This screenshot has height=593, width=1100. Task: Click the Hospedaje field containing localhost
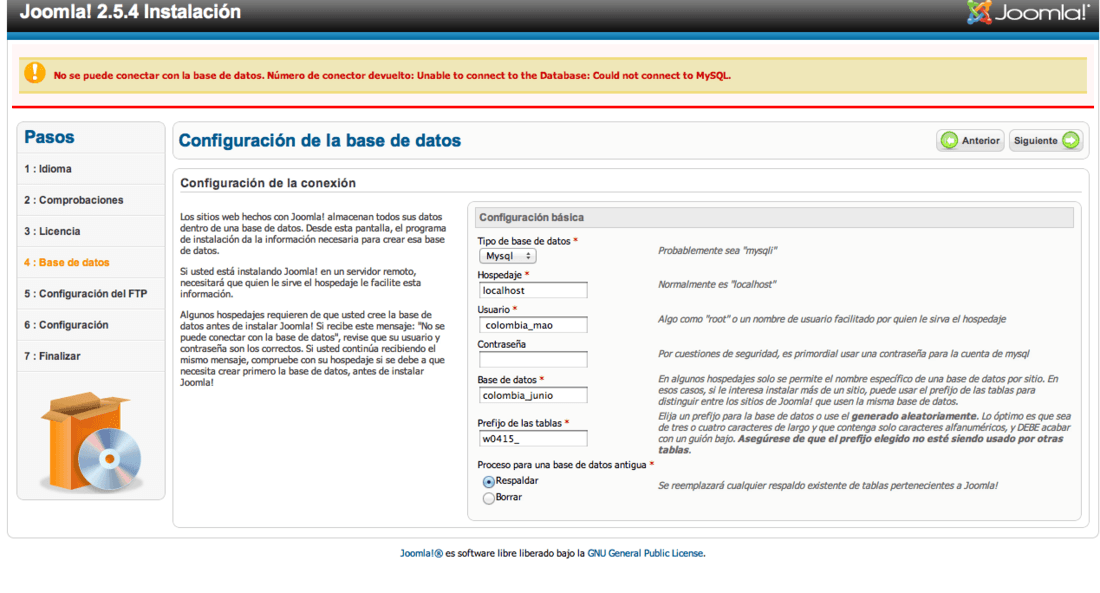click(533, 291)
